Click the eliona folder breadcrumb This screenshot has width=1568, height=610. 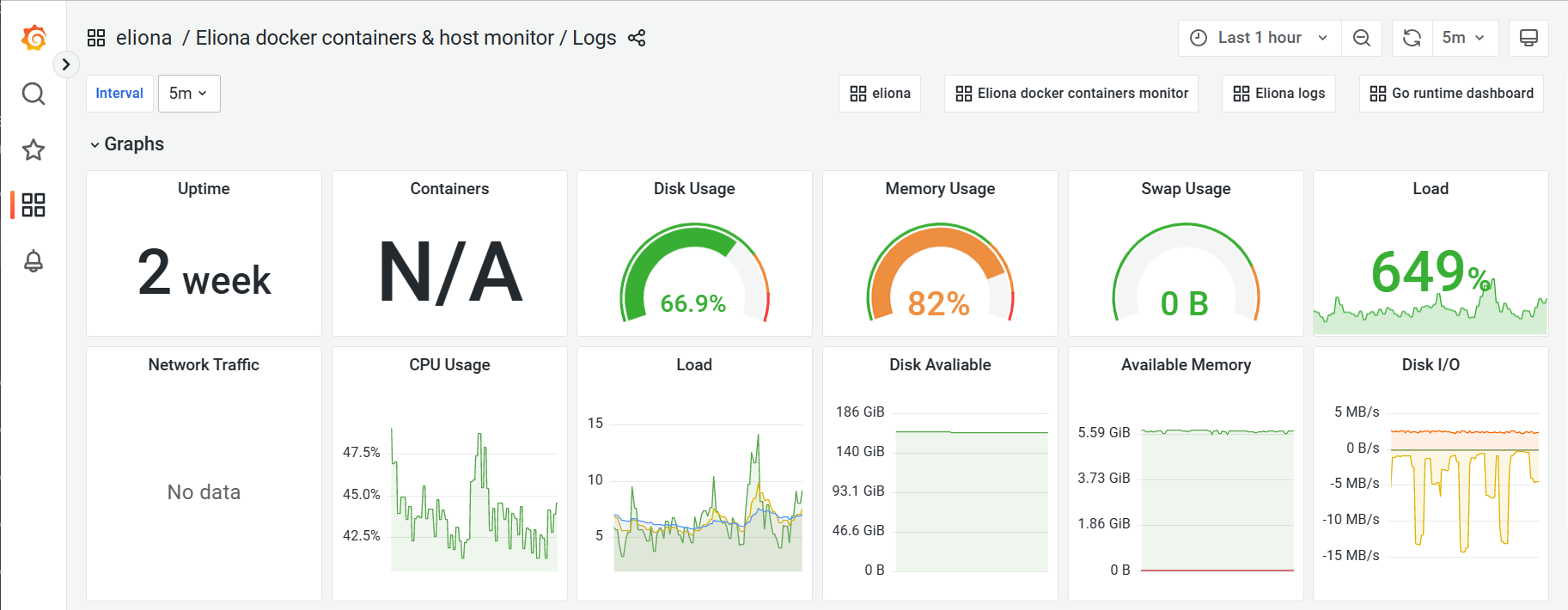click(x=143, y=38)
